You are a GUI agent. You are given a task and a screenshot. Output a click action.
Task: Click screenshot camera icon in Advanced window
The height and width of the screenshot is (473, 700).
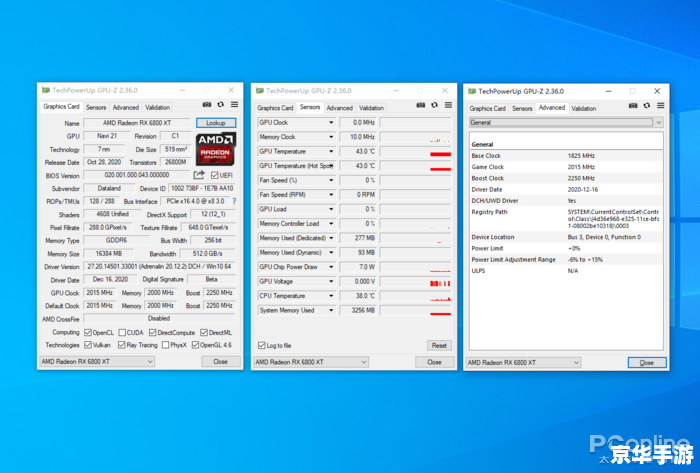633,105
